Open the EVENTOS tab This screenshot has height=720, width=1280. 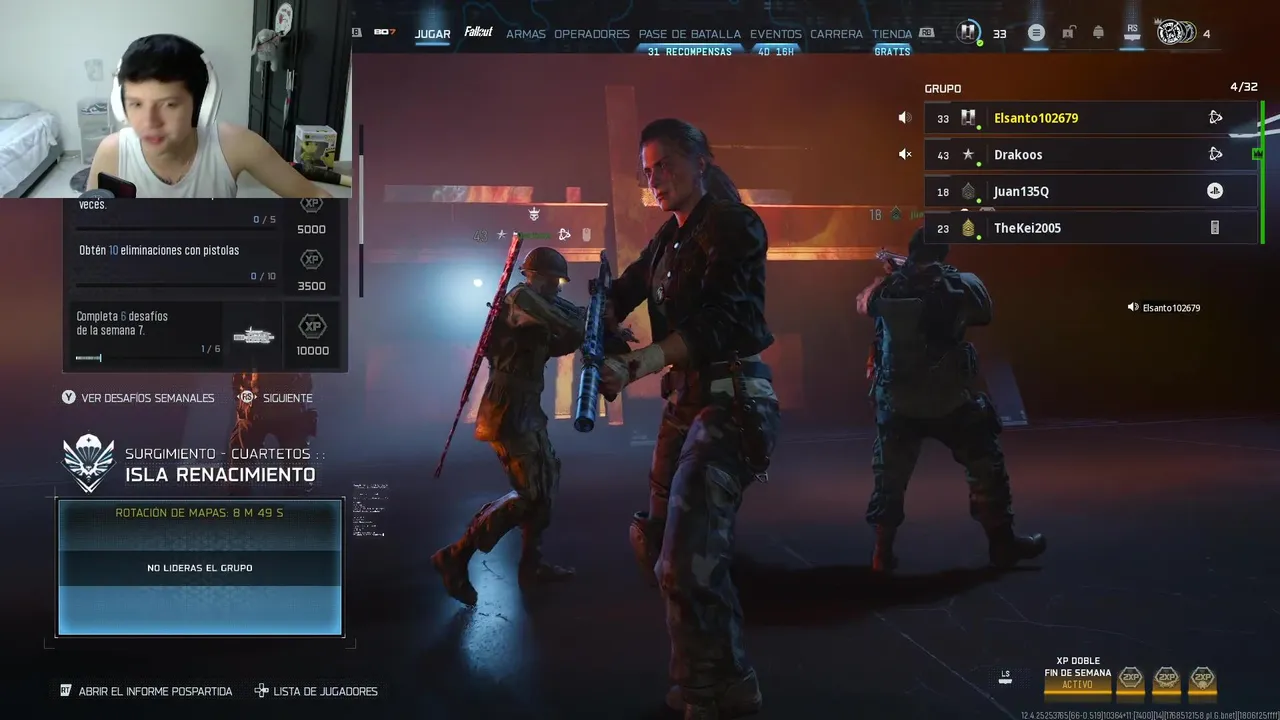776,34
